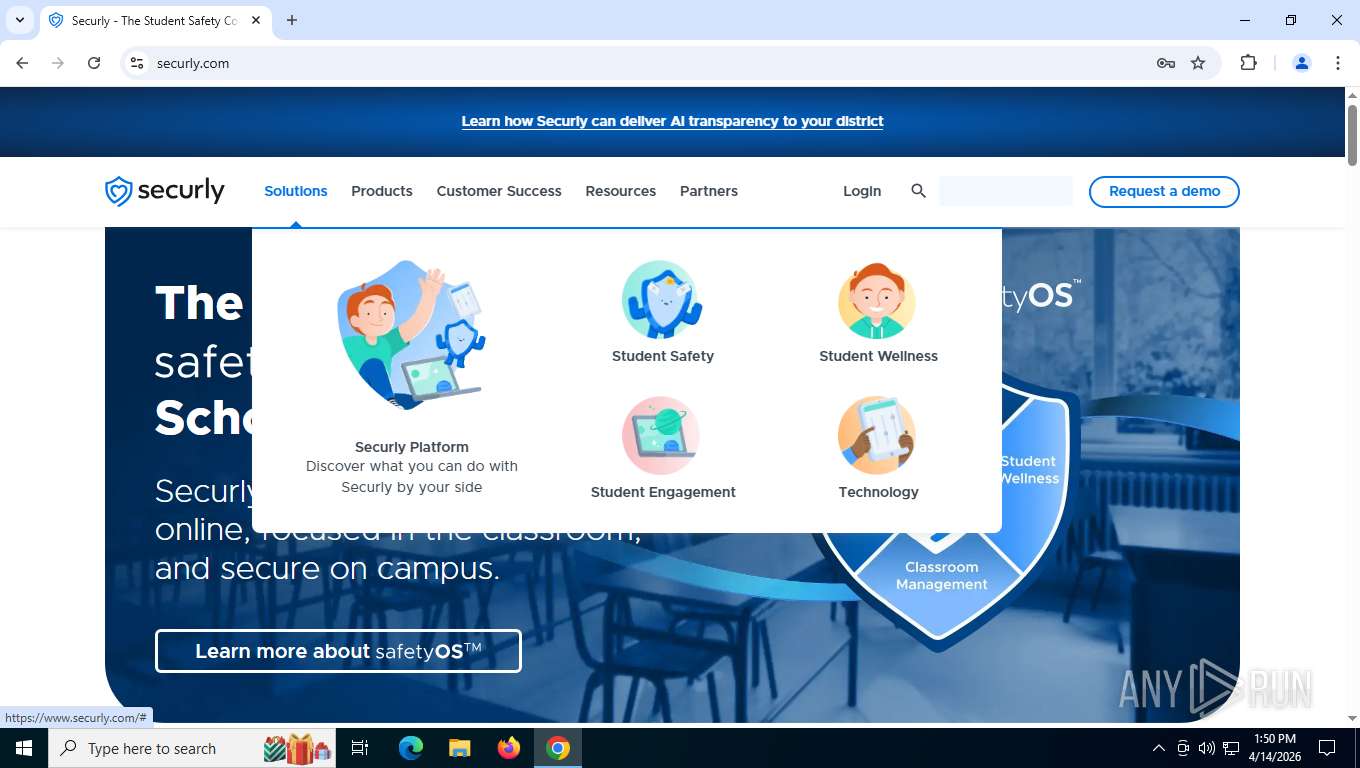Open the Customer Success menu

click(499, 191)
